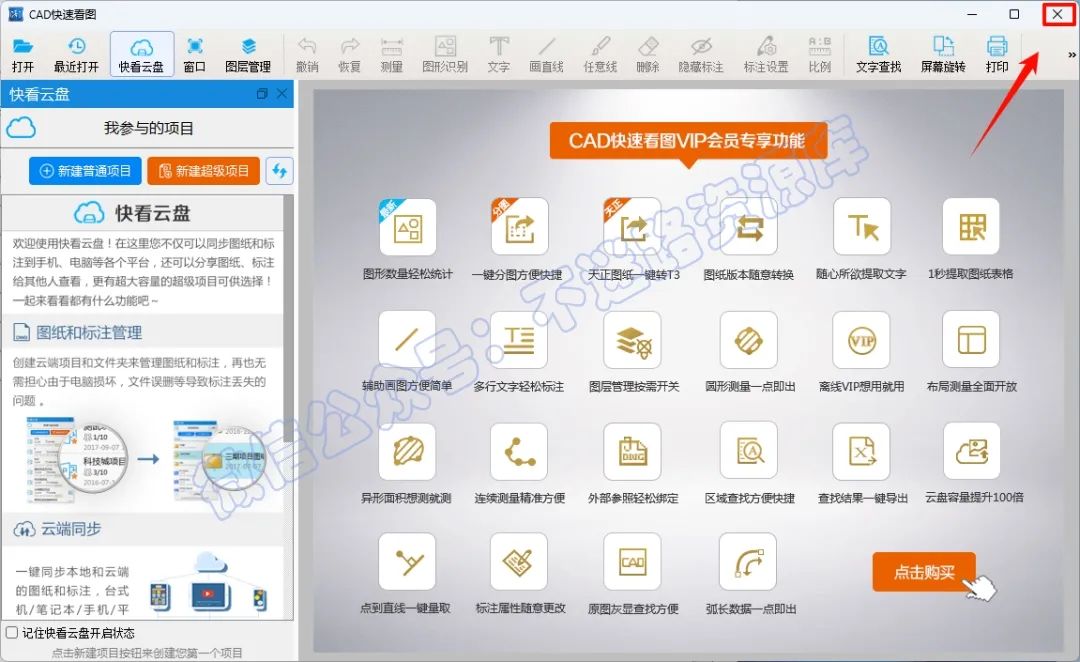Viewport: 1080px width, 662px height.
Task: Open 标注设置 annotation settings
Action: (766, 55)
